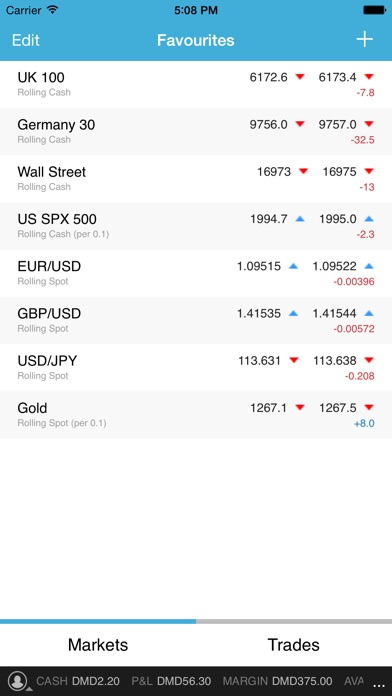Tap the P&L DMD56.30 status item
The image size is (392, 696).
tap(171, 681)
